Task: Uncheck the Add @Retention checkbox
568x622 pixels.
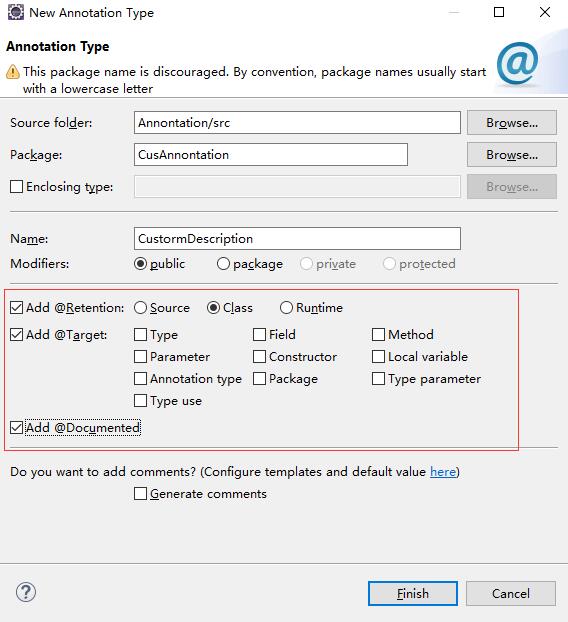Action: coord(16,307)
